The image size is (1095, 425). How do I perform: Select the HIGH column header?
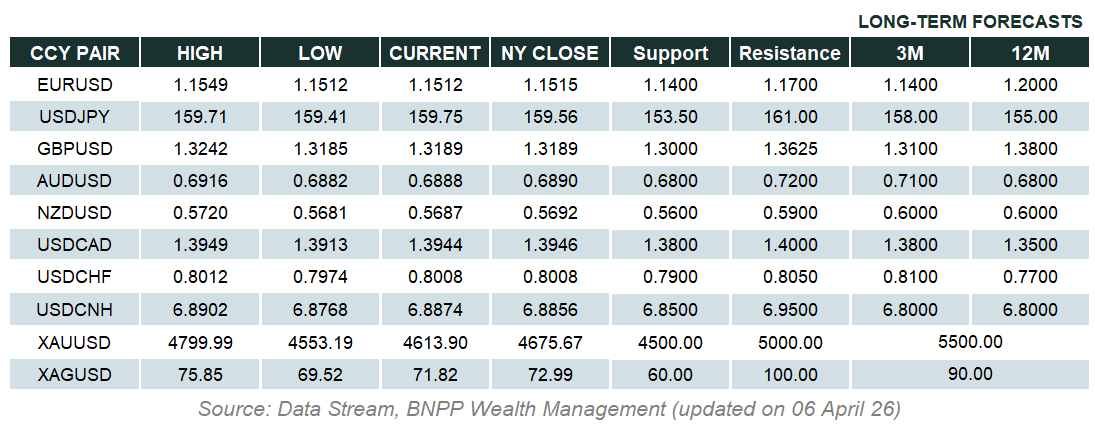coord(200,54)
